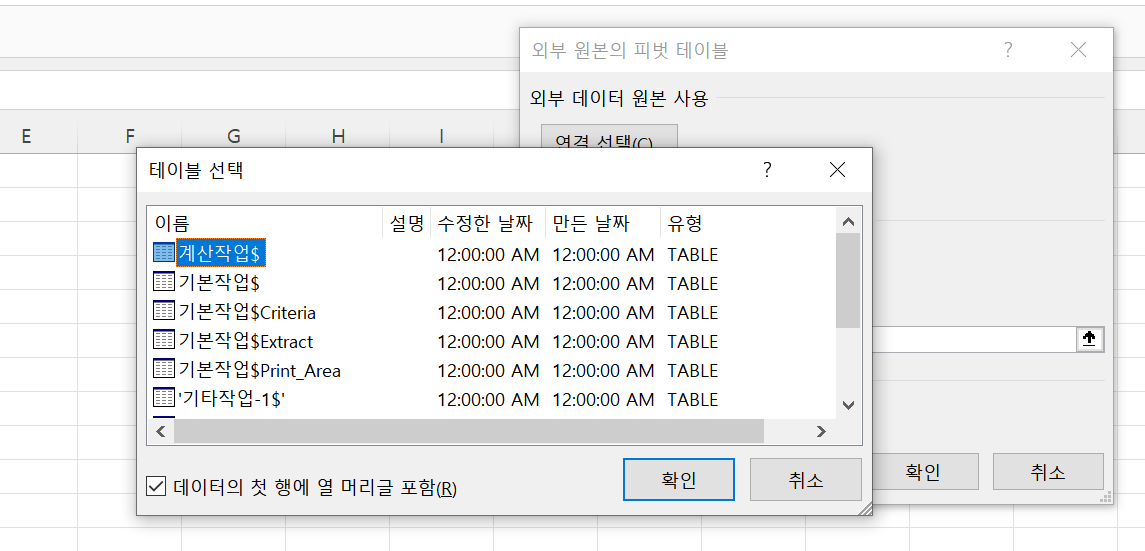The width and height of the screenshot is (1145, 551).
Task: Select the 기본작업$Extract table row
Action: 246,341
